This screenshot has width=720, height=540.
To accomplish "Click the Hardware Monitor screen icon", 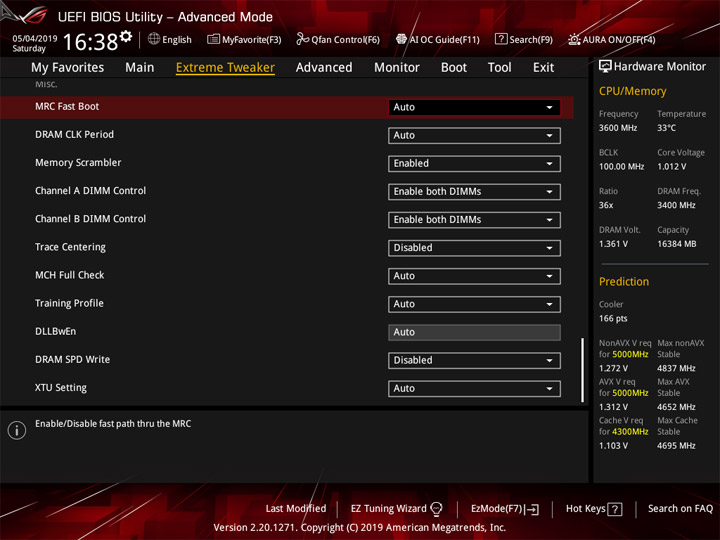I will (x=605, y=67).
